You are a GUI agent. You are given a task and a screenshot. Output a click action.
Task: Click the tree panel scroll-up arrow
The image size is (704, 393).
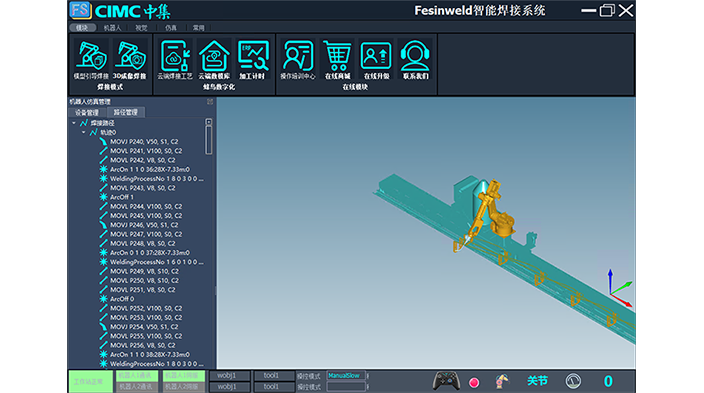point(208,122)
